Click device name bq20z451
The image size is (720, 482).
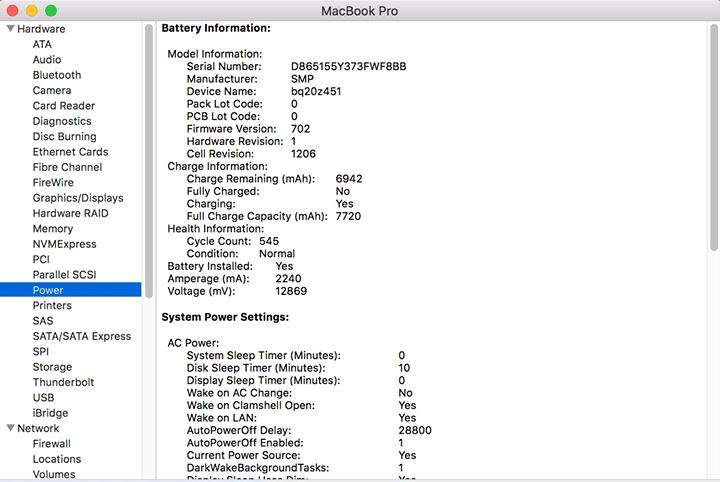[316, 91]
